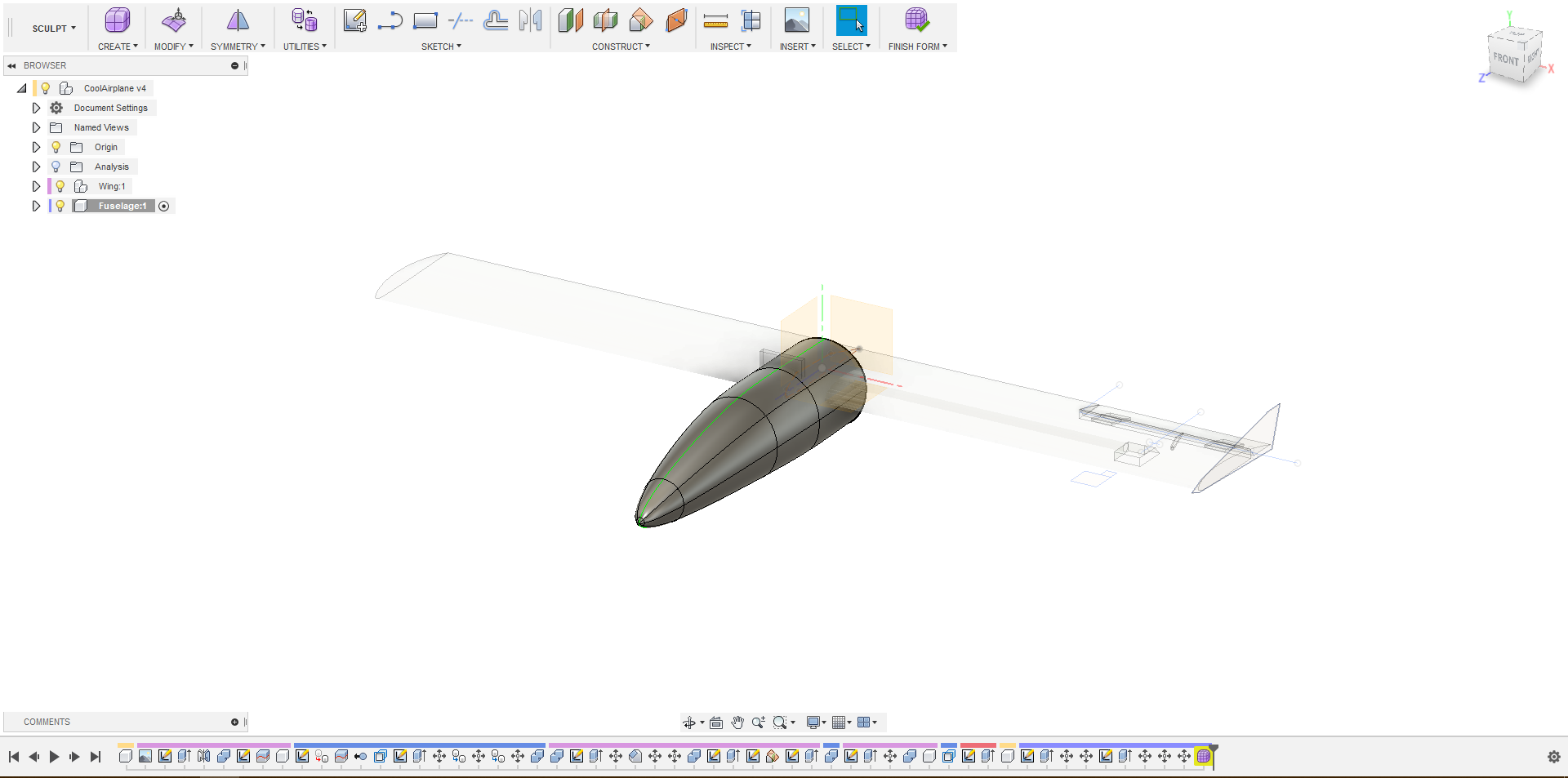Image resolution: width=1568 pixels, height=778 pixels.
Task: Click the Window Select icon
Action: pos(851,20)
